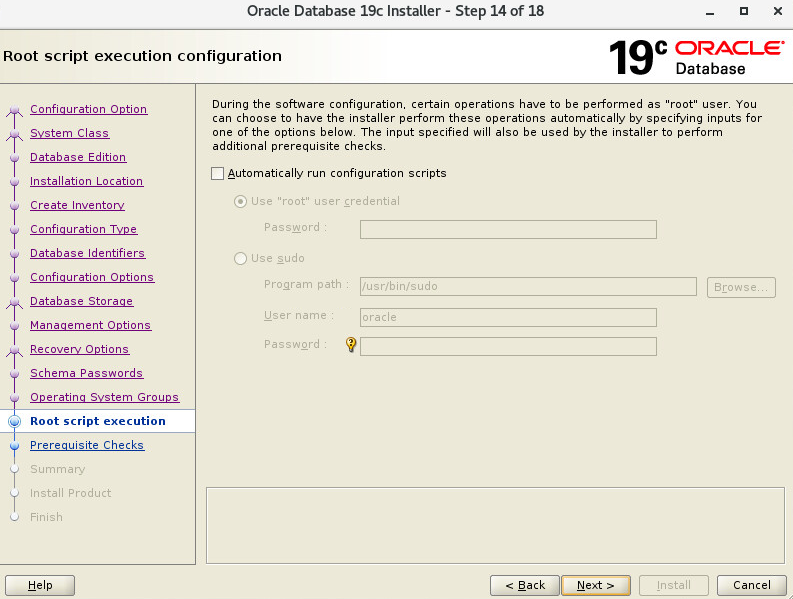Go to Management Options step
Screen dimensions: 793x599
(x=91, y=325)
